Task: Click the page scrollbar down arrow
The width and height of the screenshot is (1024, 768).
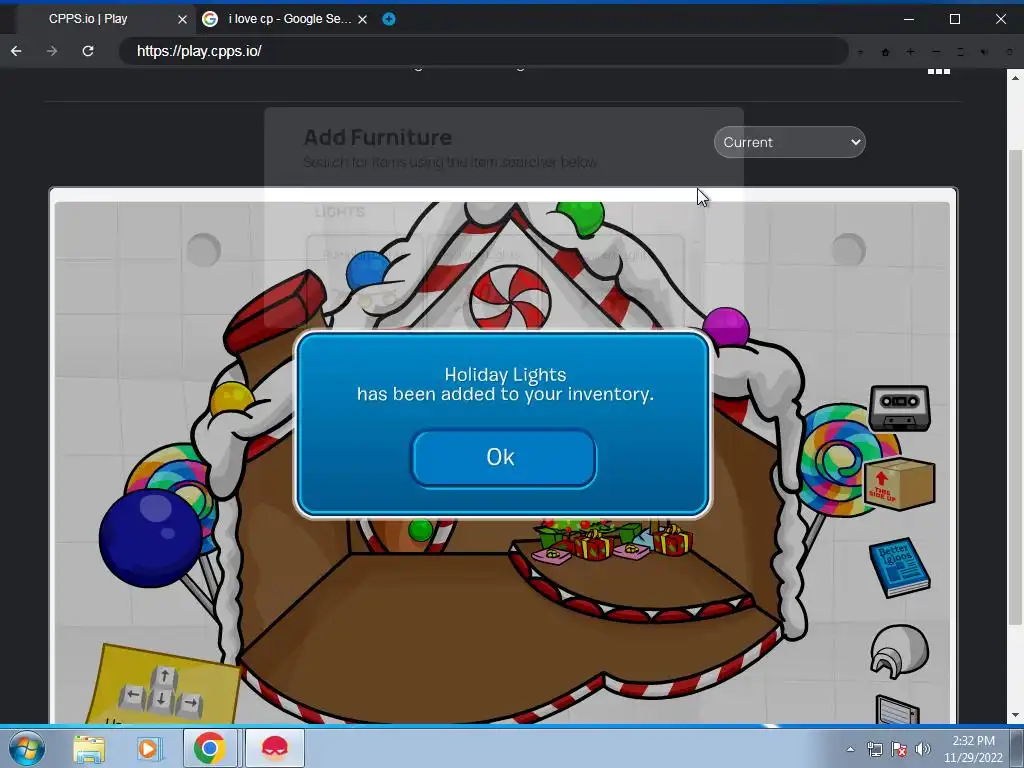Action: pyautogui.click(x=1015, y=716)
